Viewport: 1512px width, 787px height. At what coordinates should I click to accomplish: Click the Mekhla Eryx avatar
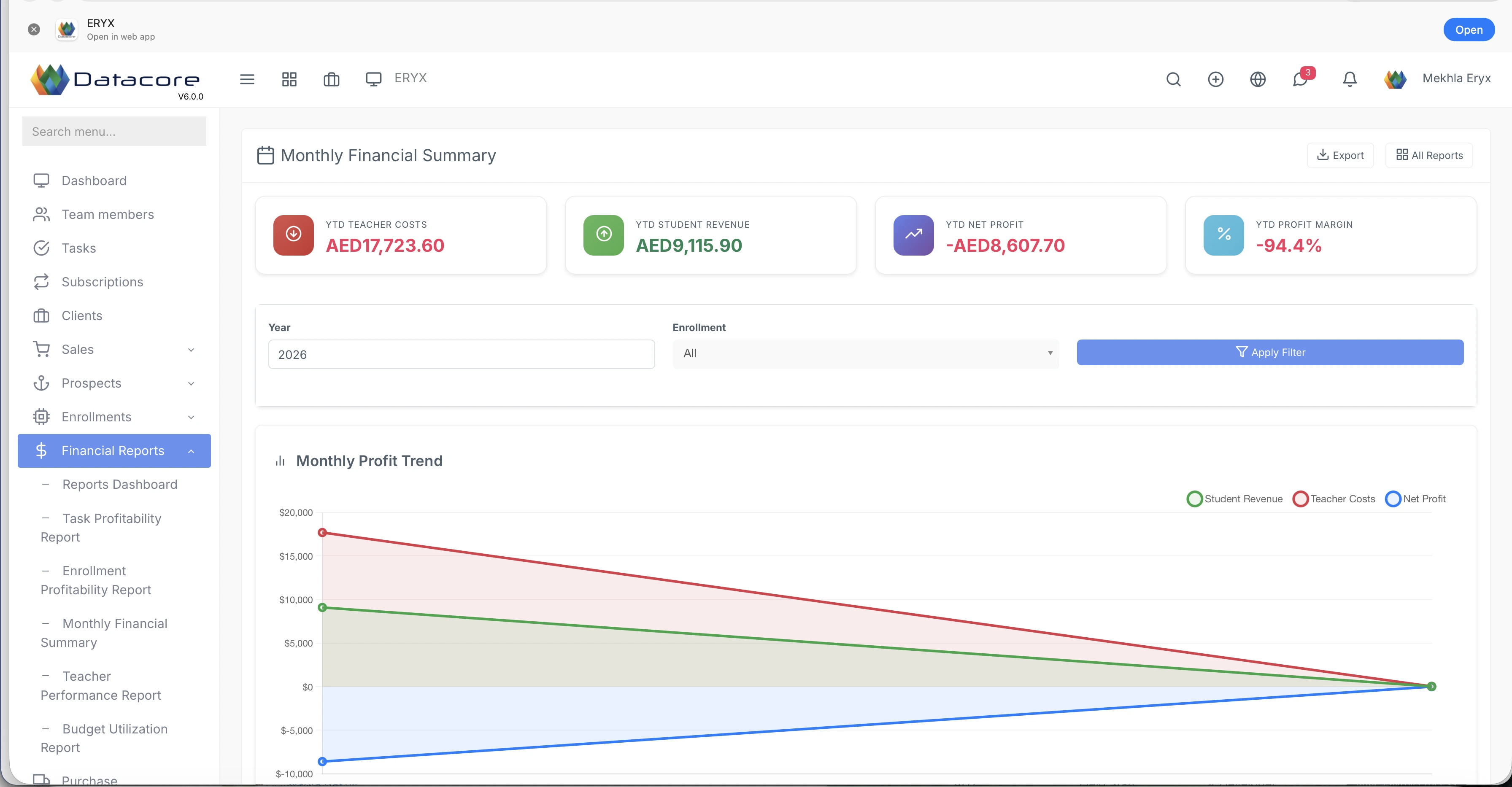pyautogui.click(x=1395, y=79)
